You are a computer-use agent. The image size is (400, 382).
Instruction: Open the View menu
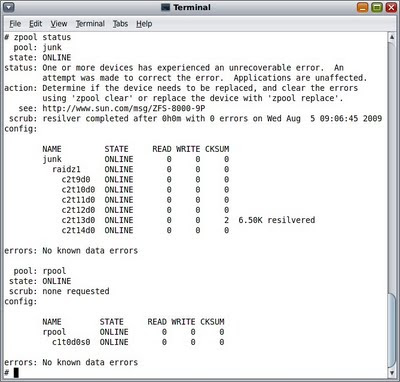59,24
